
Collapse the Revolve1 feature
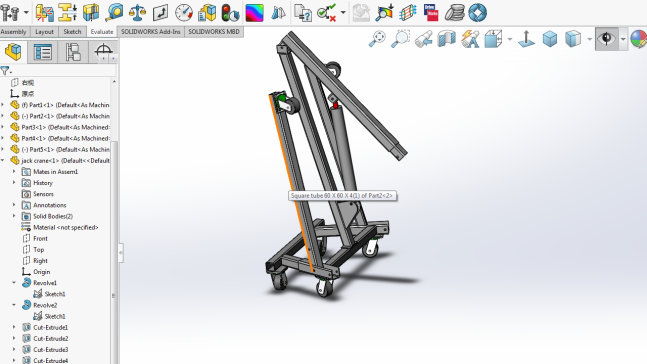point(14,283)
